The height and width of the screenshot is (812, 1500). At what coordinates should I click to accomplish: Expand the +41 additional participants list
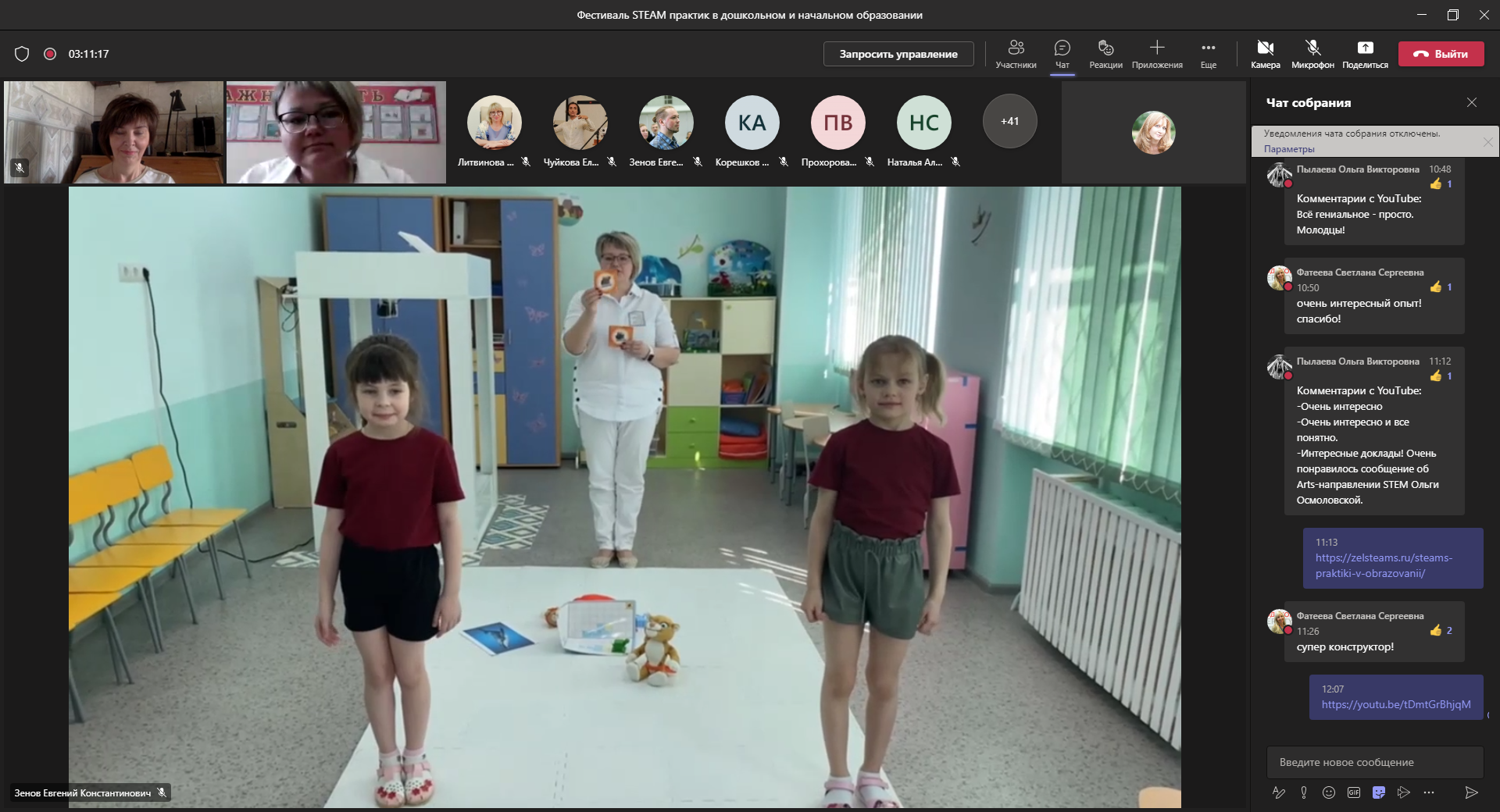point(1009,121)
